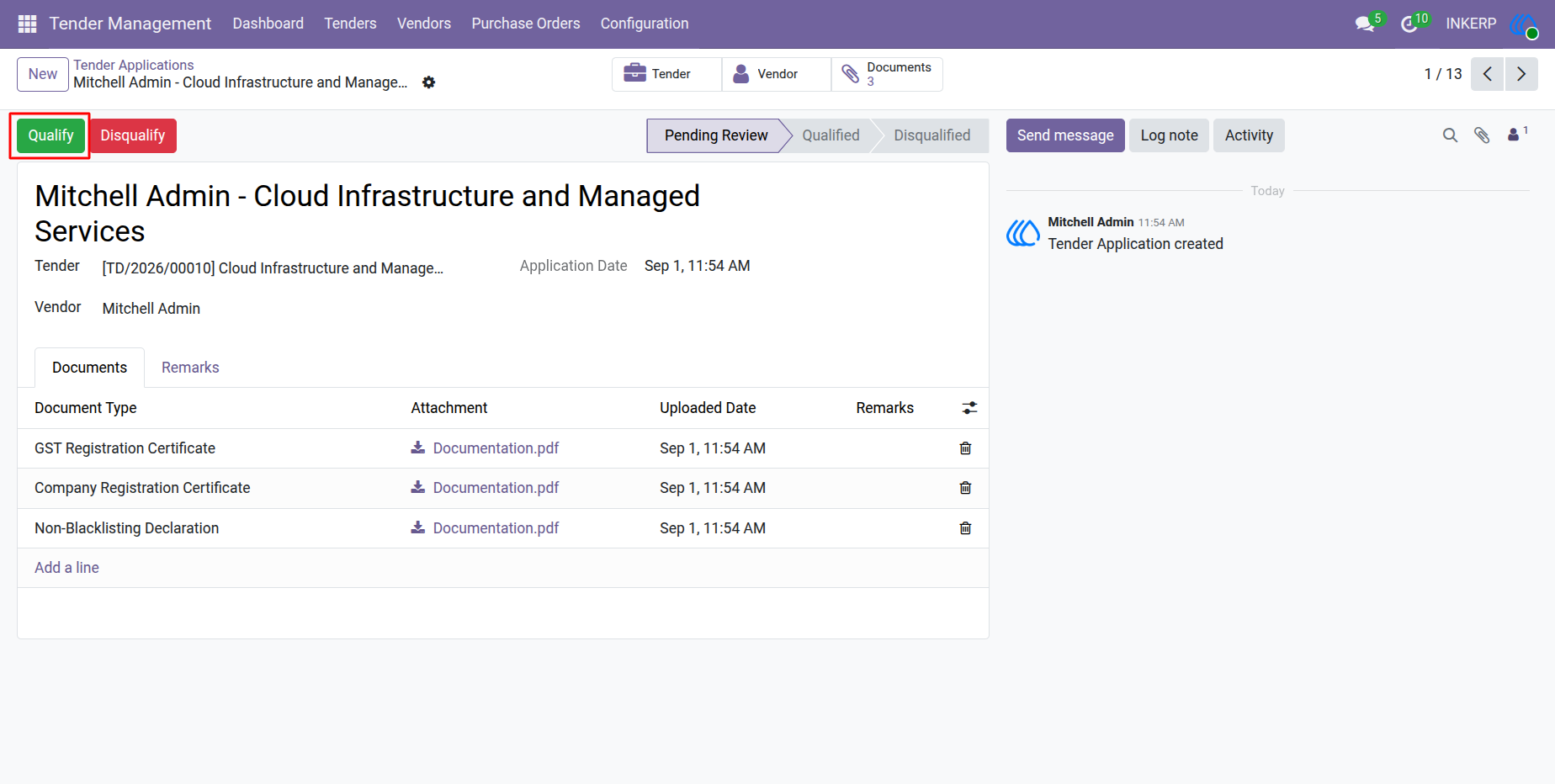Select Qualified status stage
The width and height of the screenshot is (1555, 784).
click(831, 135)
